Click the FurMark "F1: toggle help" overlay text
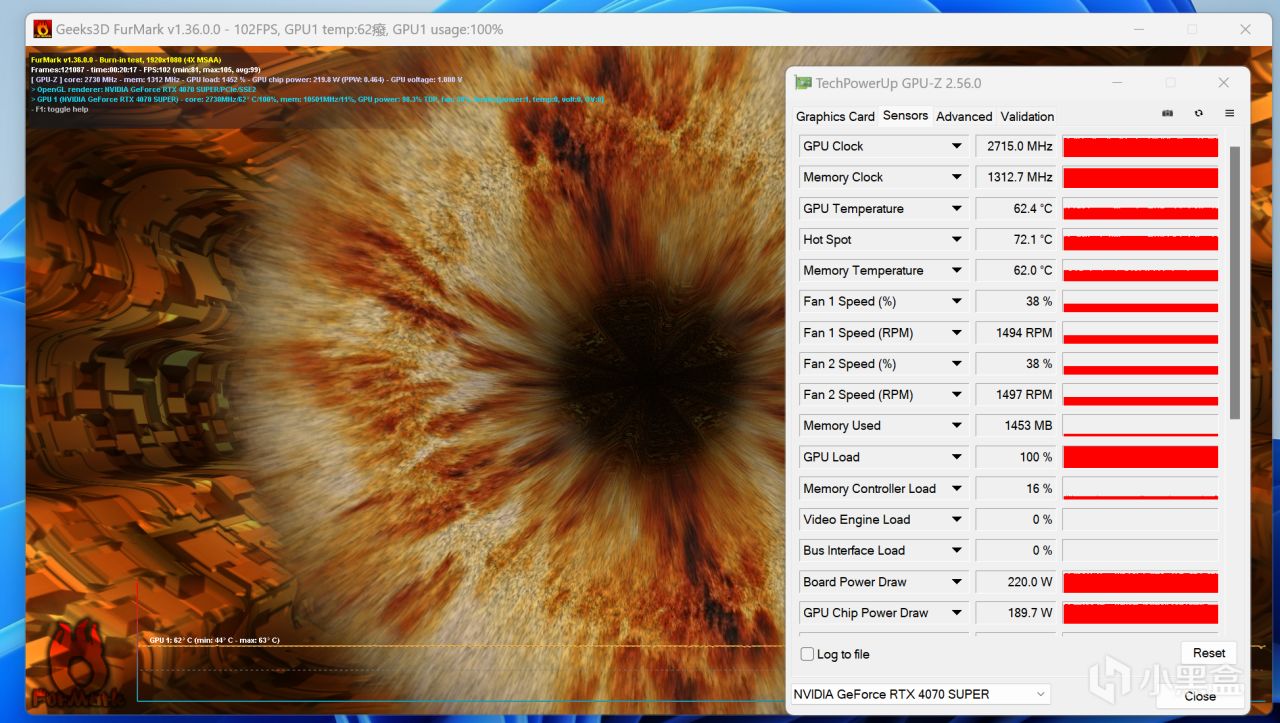1280x723 pixels. [60, 109]
